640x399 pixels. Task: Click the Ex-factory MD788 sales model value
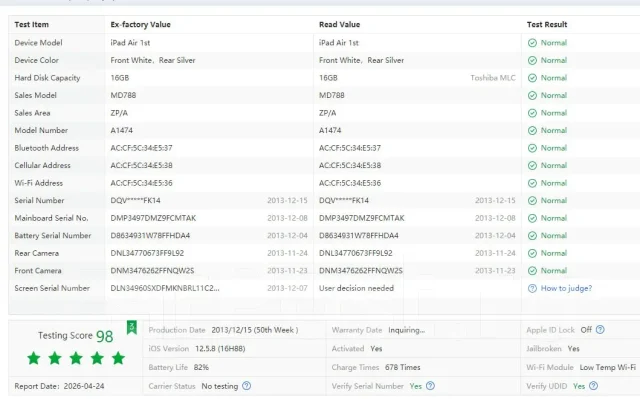[x=123, y=95]
